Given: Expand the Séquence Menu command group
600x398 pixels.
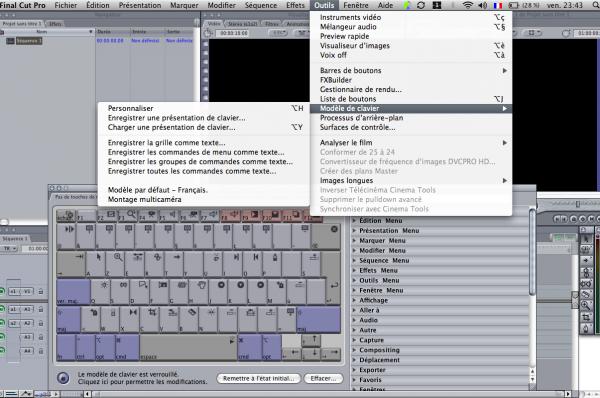Looking at the screenshot, I should coord(354,261).
